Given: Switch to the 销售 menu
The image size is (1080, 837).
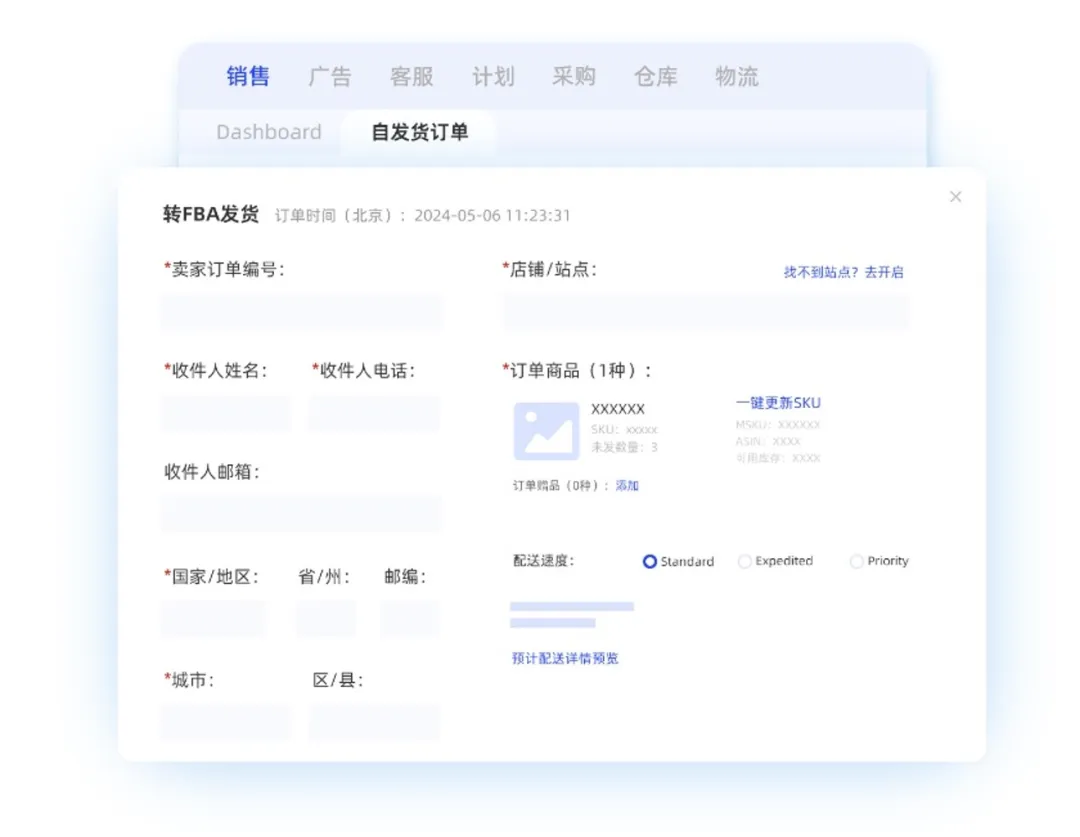Looking at the screenshot, I should [248, 77].
